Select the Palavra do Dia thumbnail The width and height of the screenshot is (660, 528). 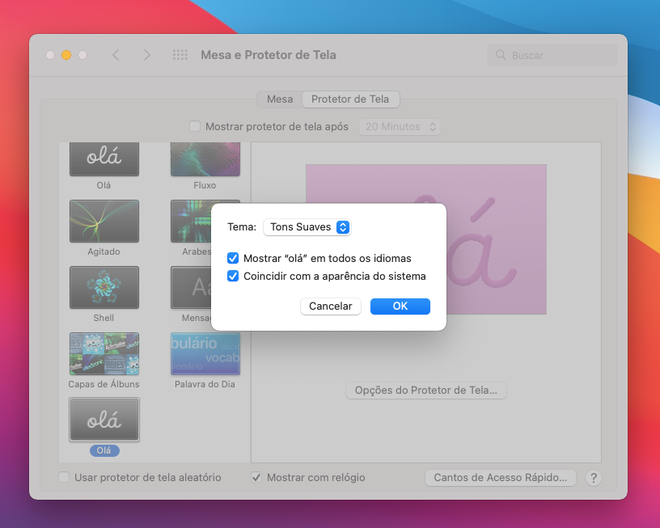(205, 354)
